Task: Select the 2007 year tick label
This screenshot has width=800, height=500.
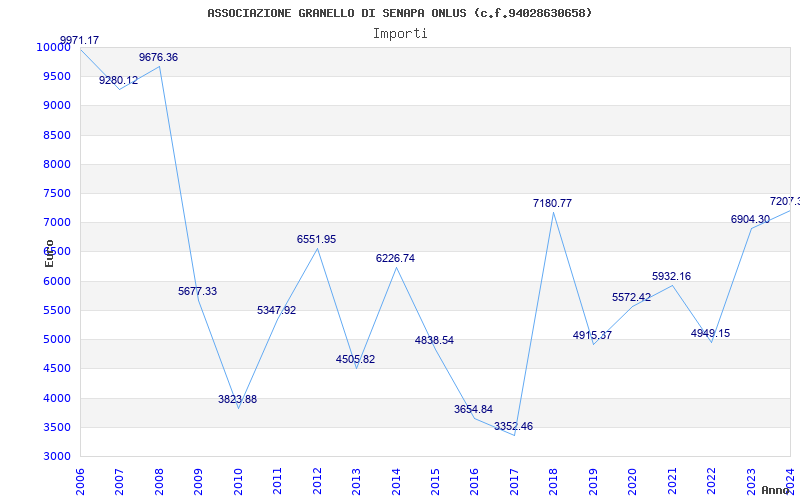Action: (119, 482)
